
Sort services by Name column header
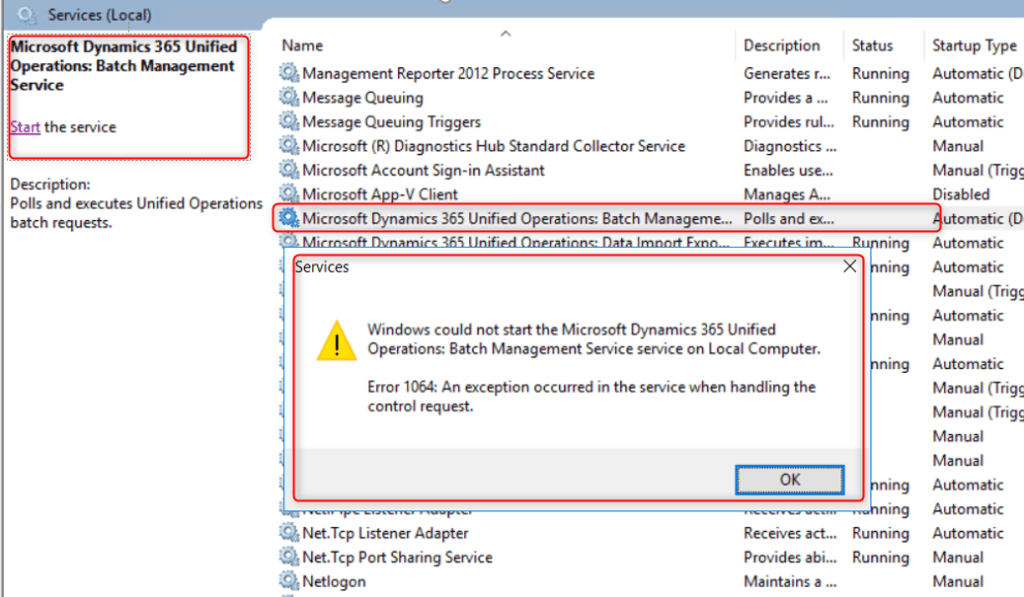[302, 46]
